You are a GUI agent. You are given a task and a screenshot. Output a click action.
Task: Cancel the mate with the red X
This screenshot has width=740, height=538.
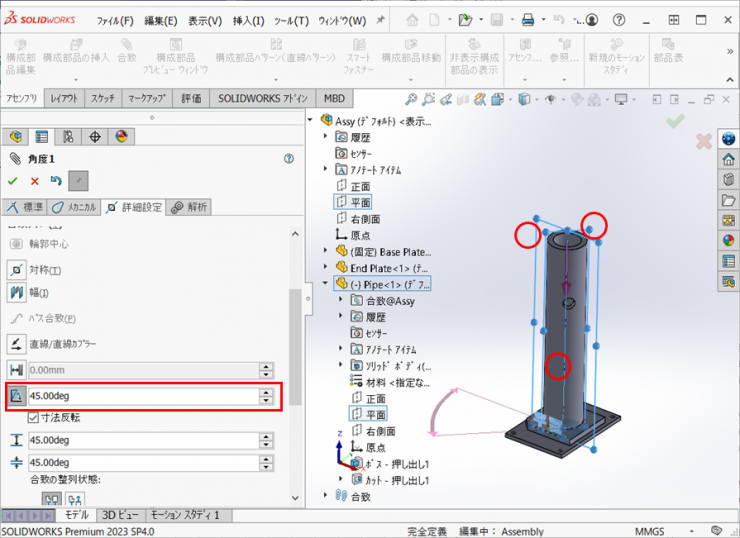tap(35, 181)
